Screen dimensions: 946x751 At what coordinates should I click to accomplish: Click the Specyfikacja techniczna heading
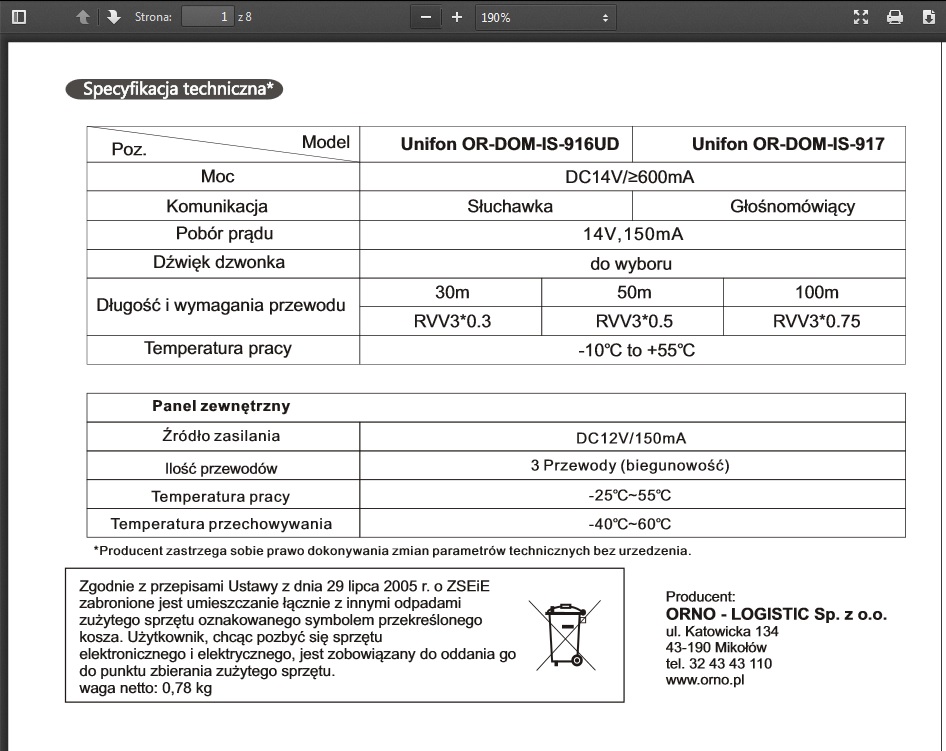pyautogui.click(x=174, y=89)
